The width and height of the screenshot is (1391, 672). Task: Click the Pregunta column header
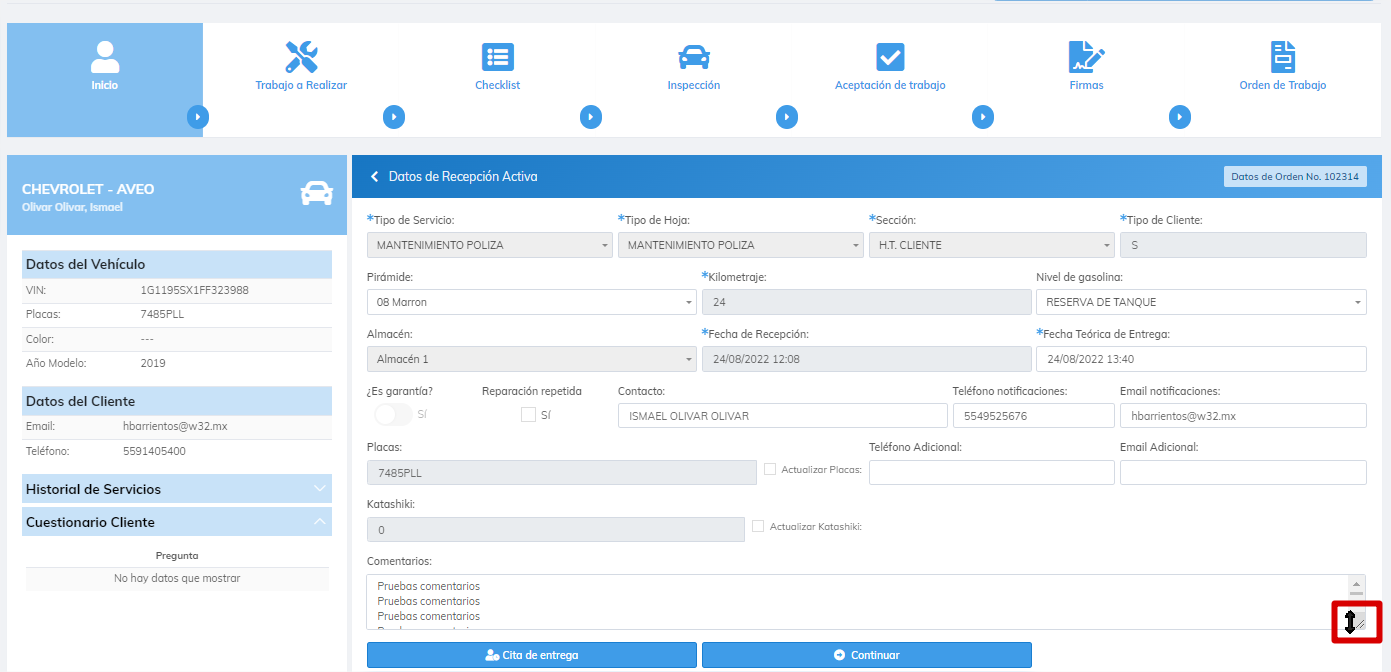(177, 555)
